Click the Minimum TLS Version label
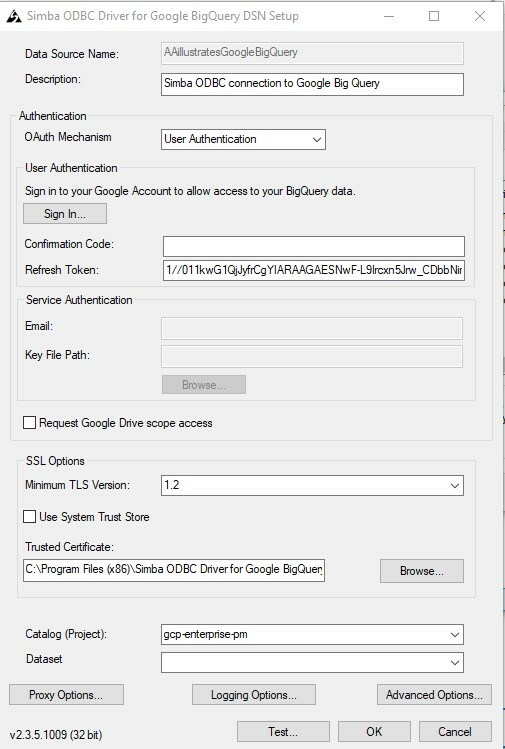The image size is (505, 749). pos(77,485)
